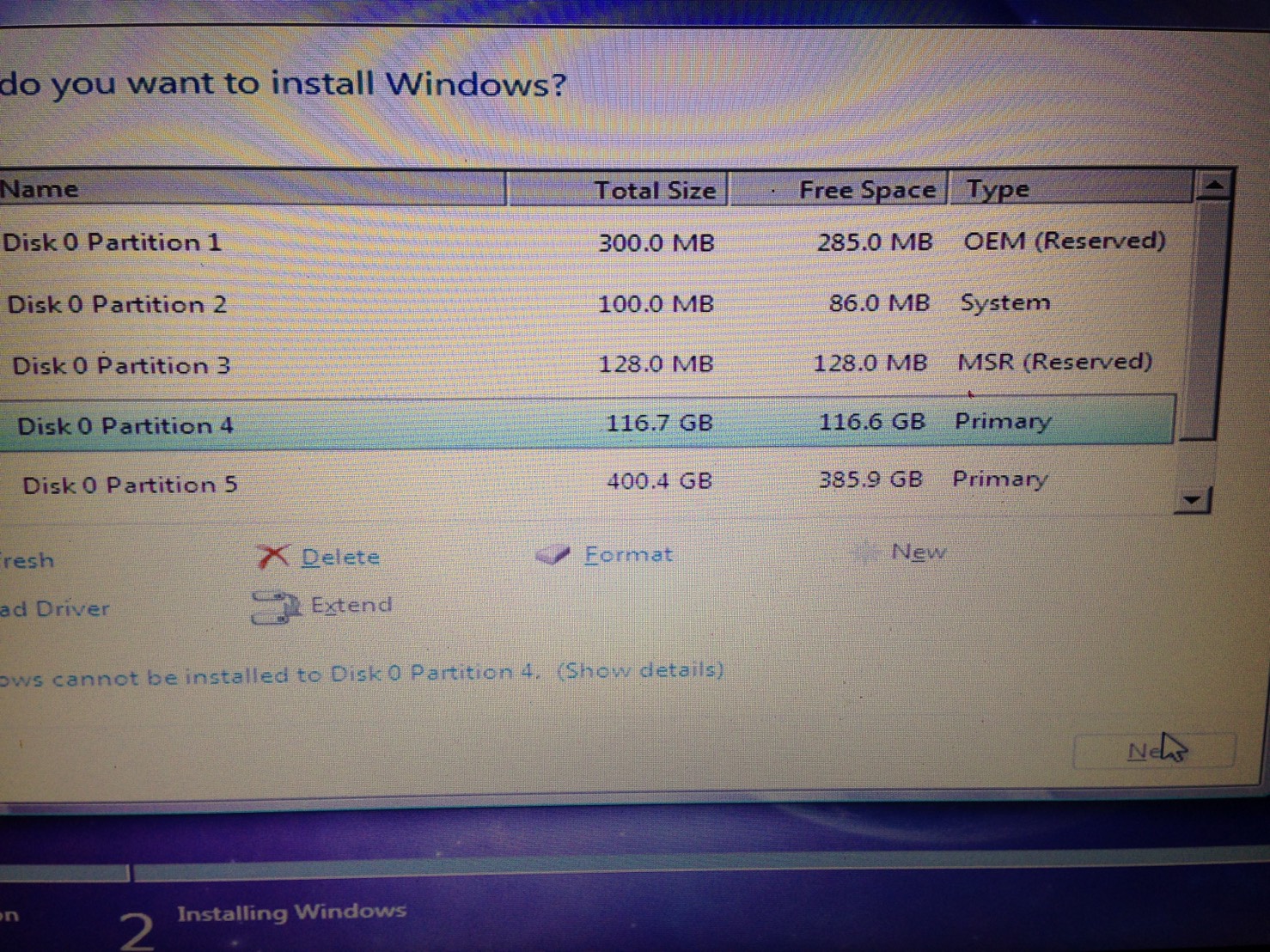Click the 400.4 GB total size cell

coord(659,480)
